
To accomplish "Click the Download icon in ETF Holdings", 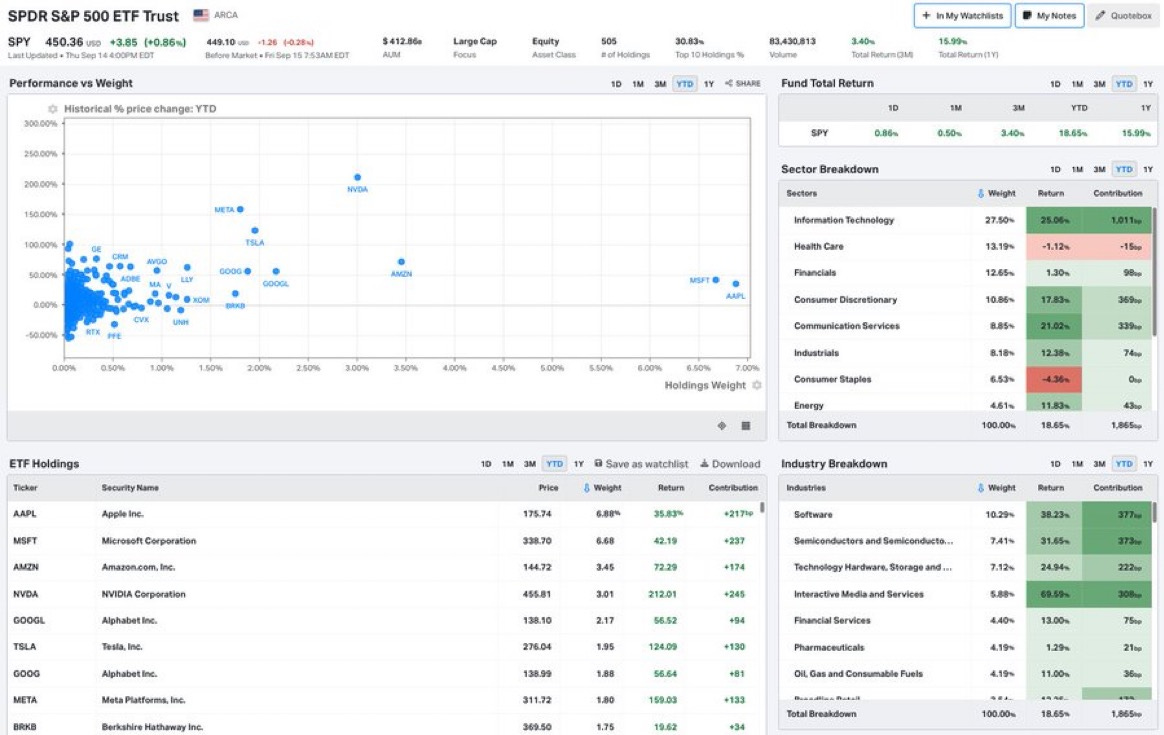I will coord(704,463).
